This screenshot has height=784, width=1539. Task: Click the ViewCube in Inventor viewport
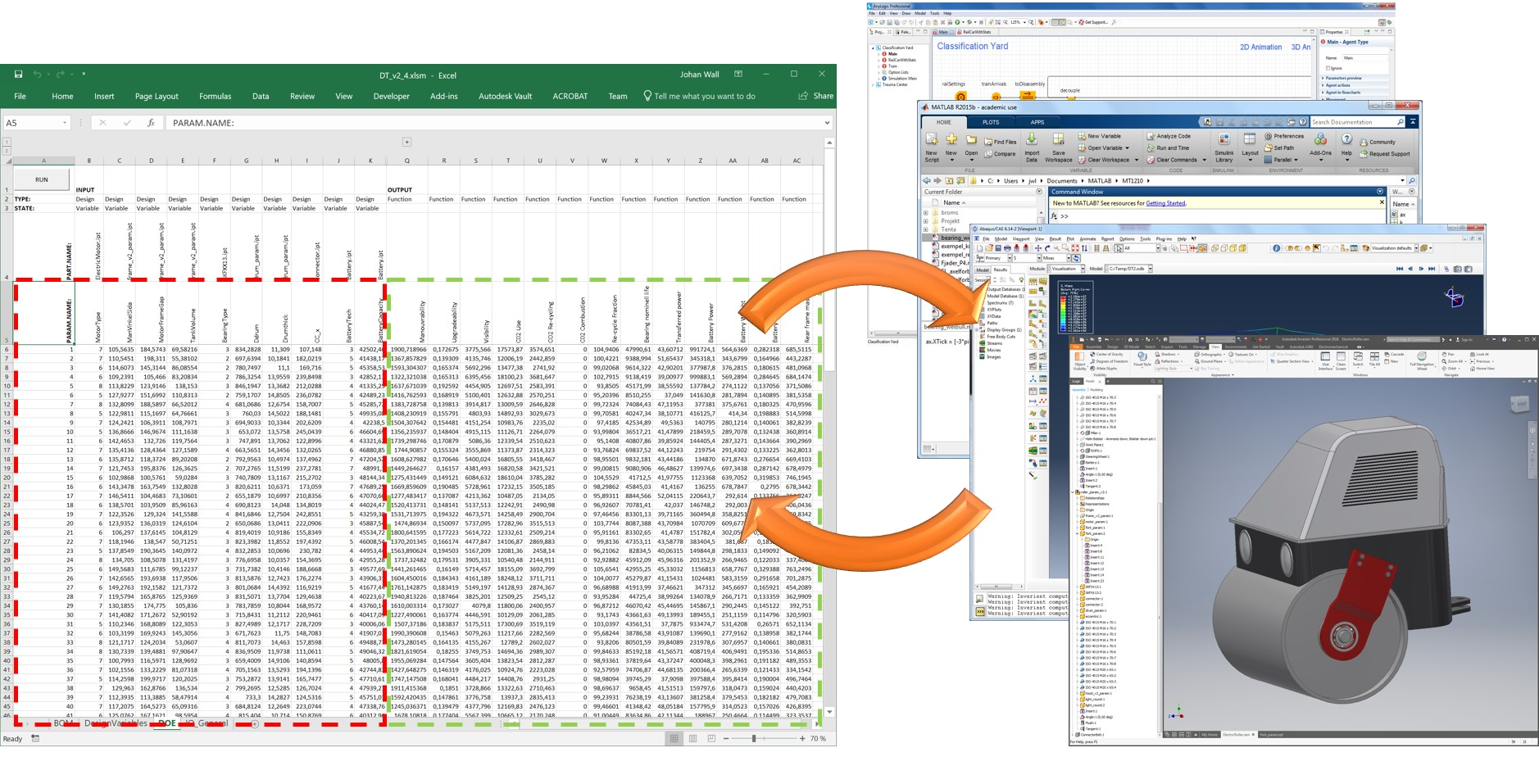pyautogui.click(x=1519, y=404)
